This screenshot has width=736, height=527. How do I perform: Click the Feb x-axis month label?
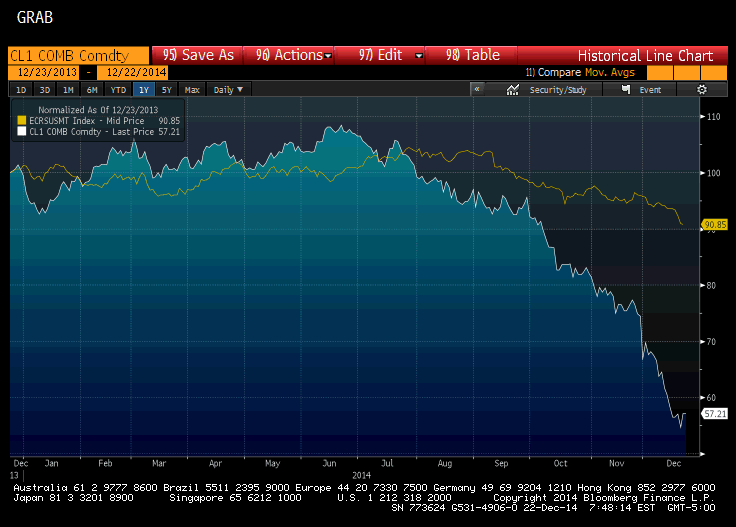tap(105, 463)
